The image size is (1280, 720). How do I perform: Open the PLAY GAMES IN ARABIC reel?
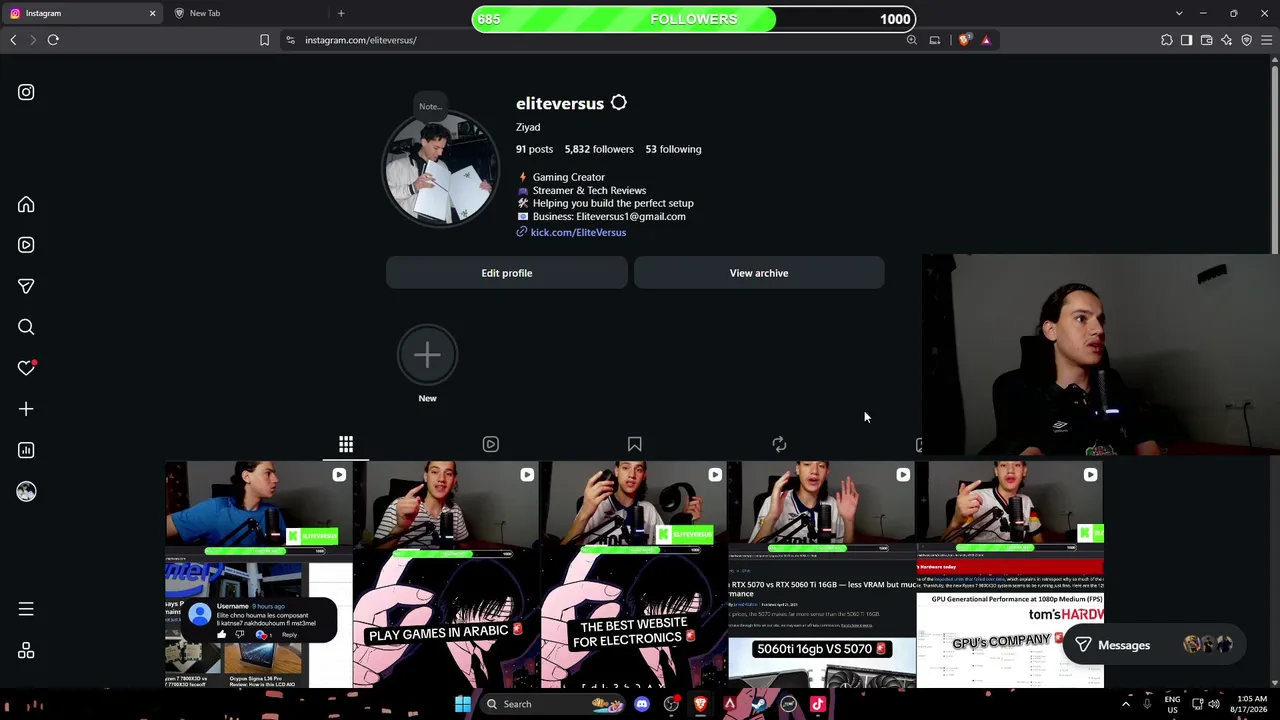tap(446, 575)
